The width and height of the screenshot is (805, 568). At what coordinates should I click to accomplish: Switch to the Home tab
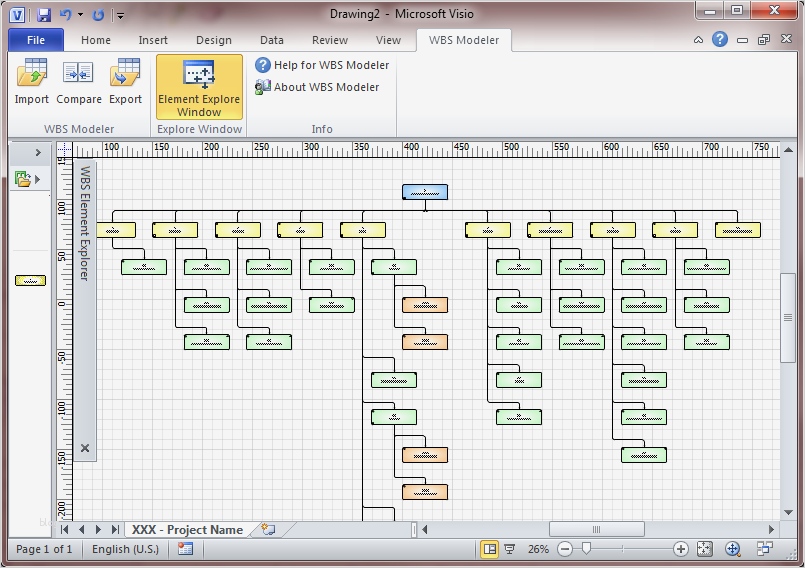[95, 40]
